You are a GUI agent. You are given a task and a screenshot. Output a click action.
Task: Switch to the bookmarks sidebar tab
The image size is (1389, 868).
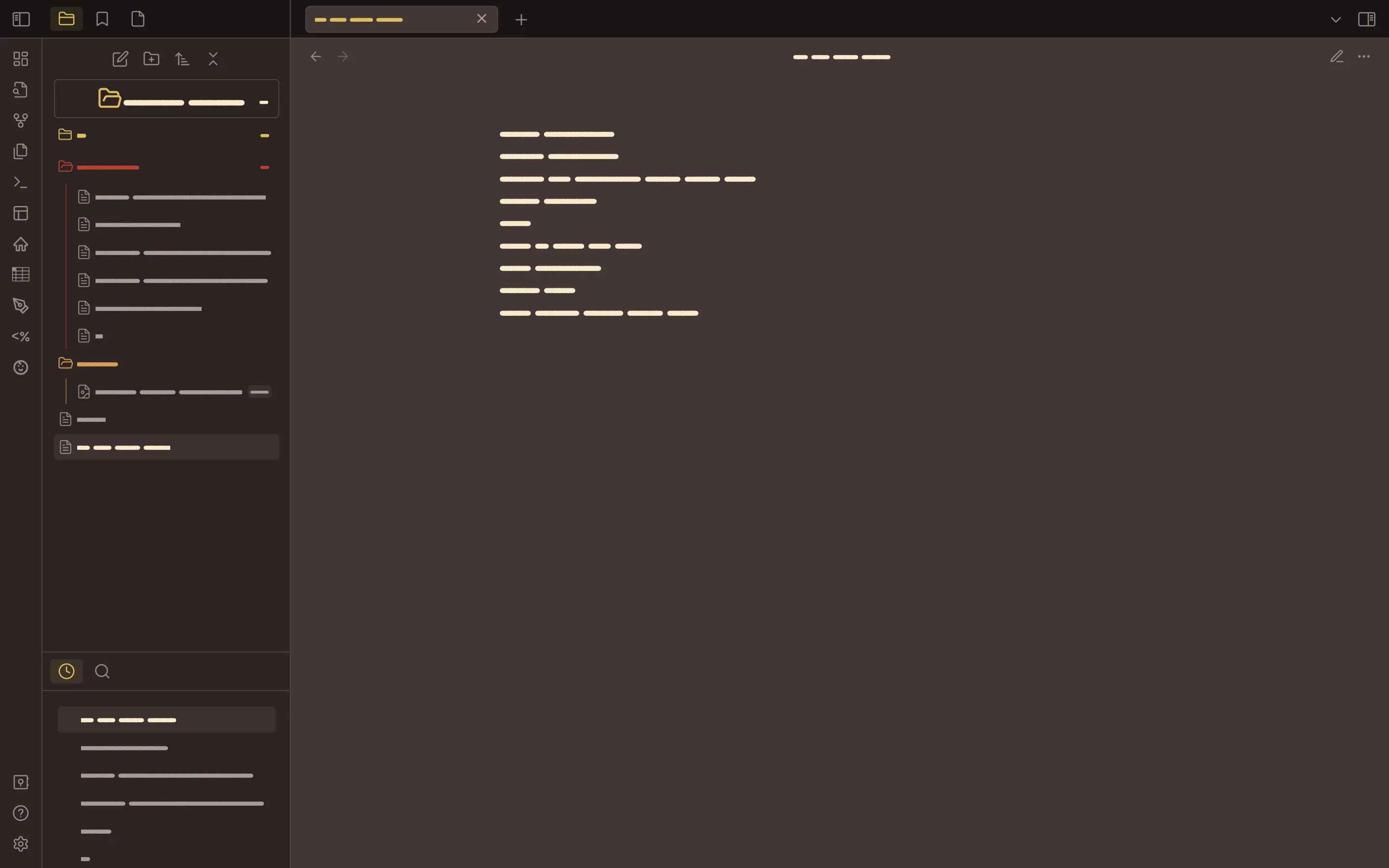(x=102, y=19)
